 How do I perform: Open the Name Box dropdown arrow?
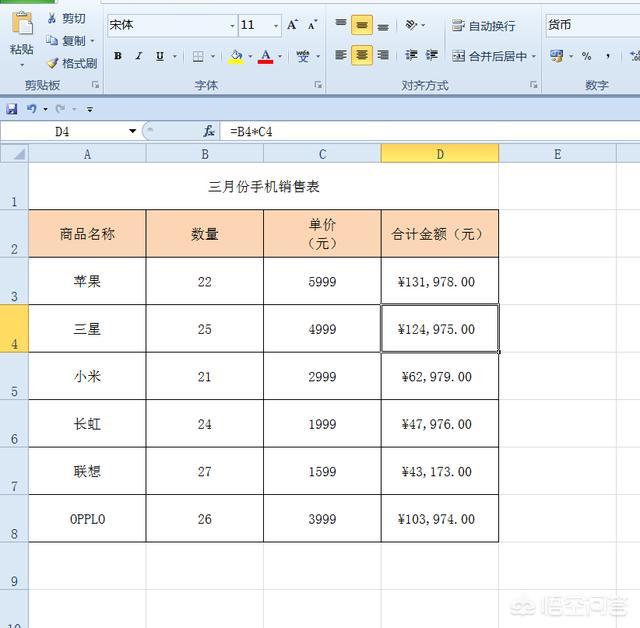coord(132,131)
